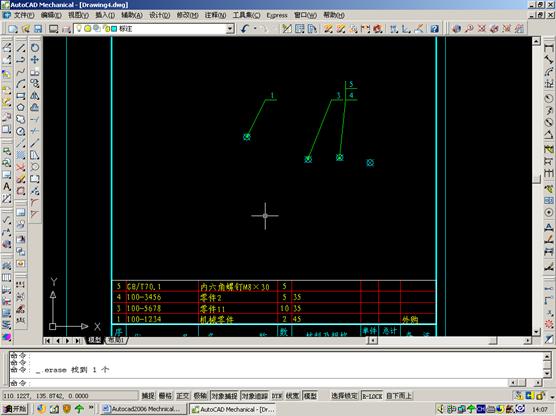This screenshot has height=416, width=556.
Task: Open the Help question mark icon
Action: point(434,29)
